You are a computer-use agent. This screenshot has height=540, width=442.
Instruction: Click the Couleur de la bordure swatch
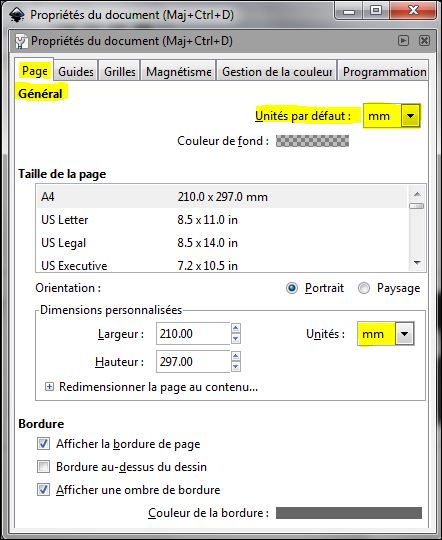coord(349,512)
